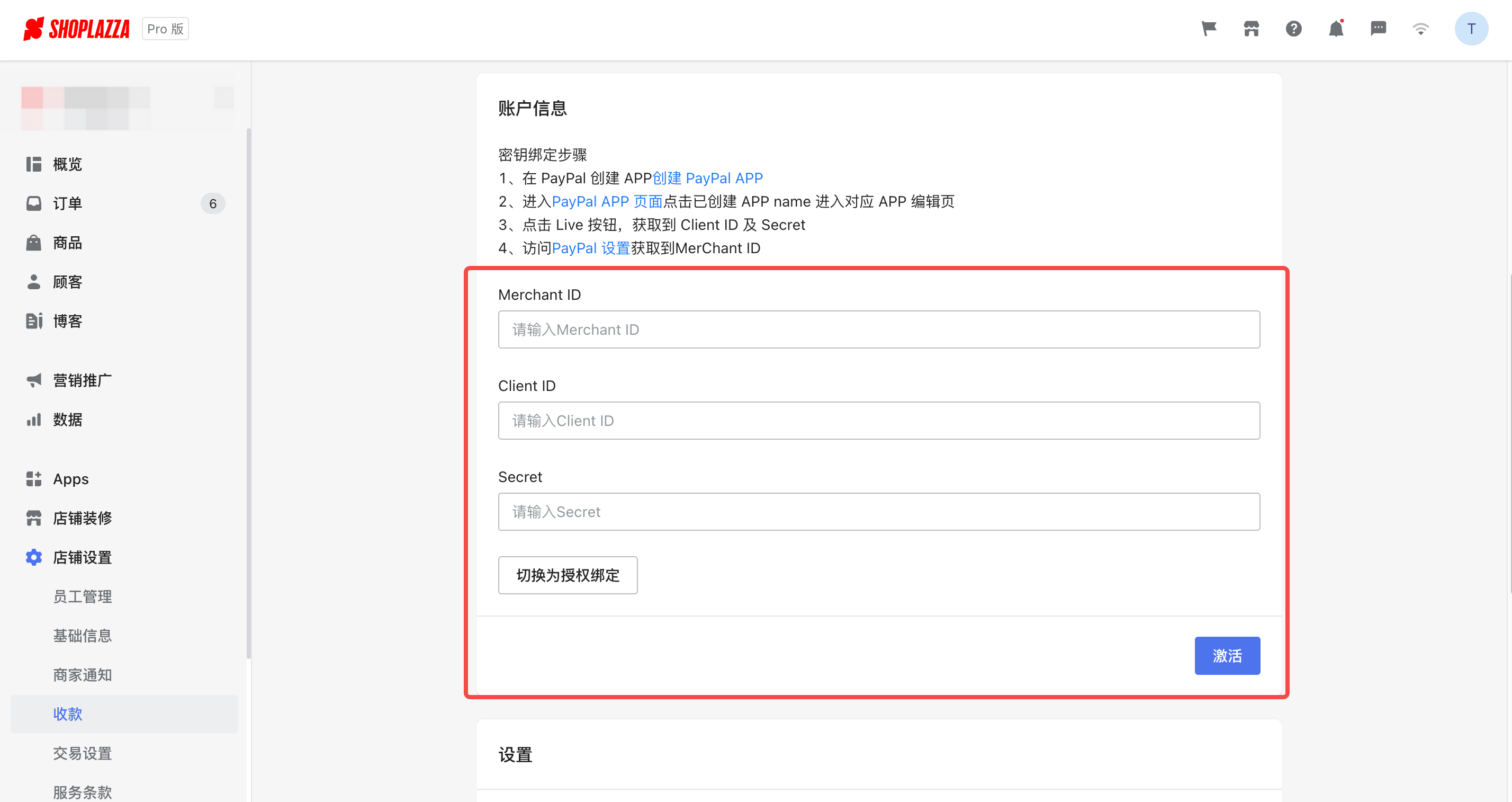Click the blurred store name thumbnail
Viewport: 1512px width, 802px height.
pos(86,109)
